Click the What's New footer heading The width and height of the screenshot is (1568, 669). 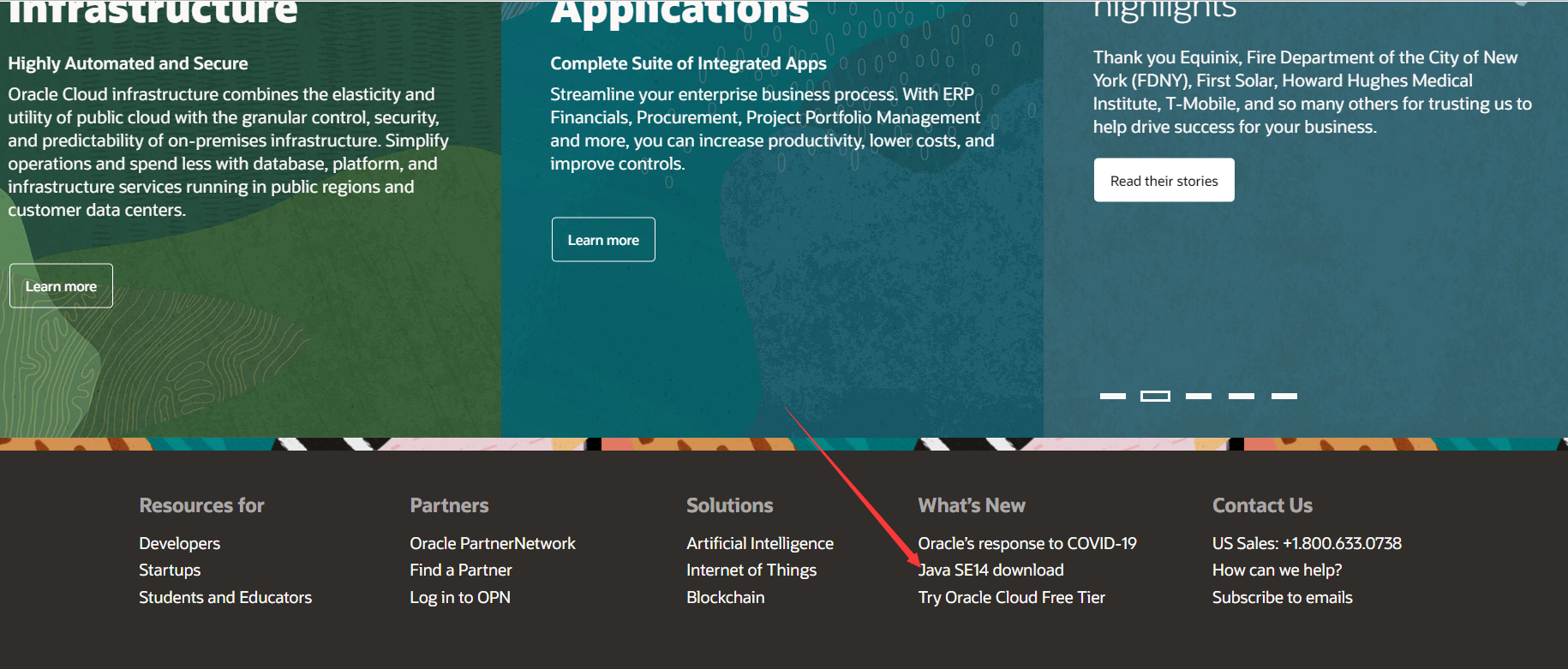coord(972,505)
